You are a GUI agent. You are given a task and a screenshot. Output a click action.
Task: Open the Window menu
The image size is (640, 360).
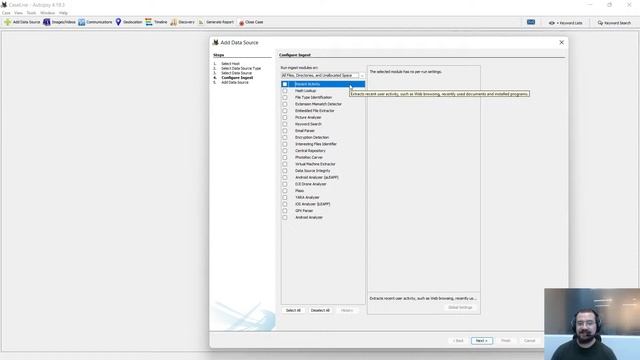[47, 13]
